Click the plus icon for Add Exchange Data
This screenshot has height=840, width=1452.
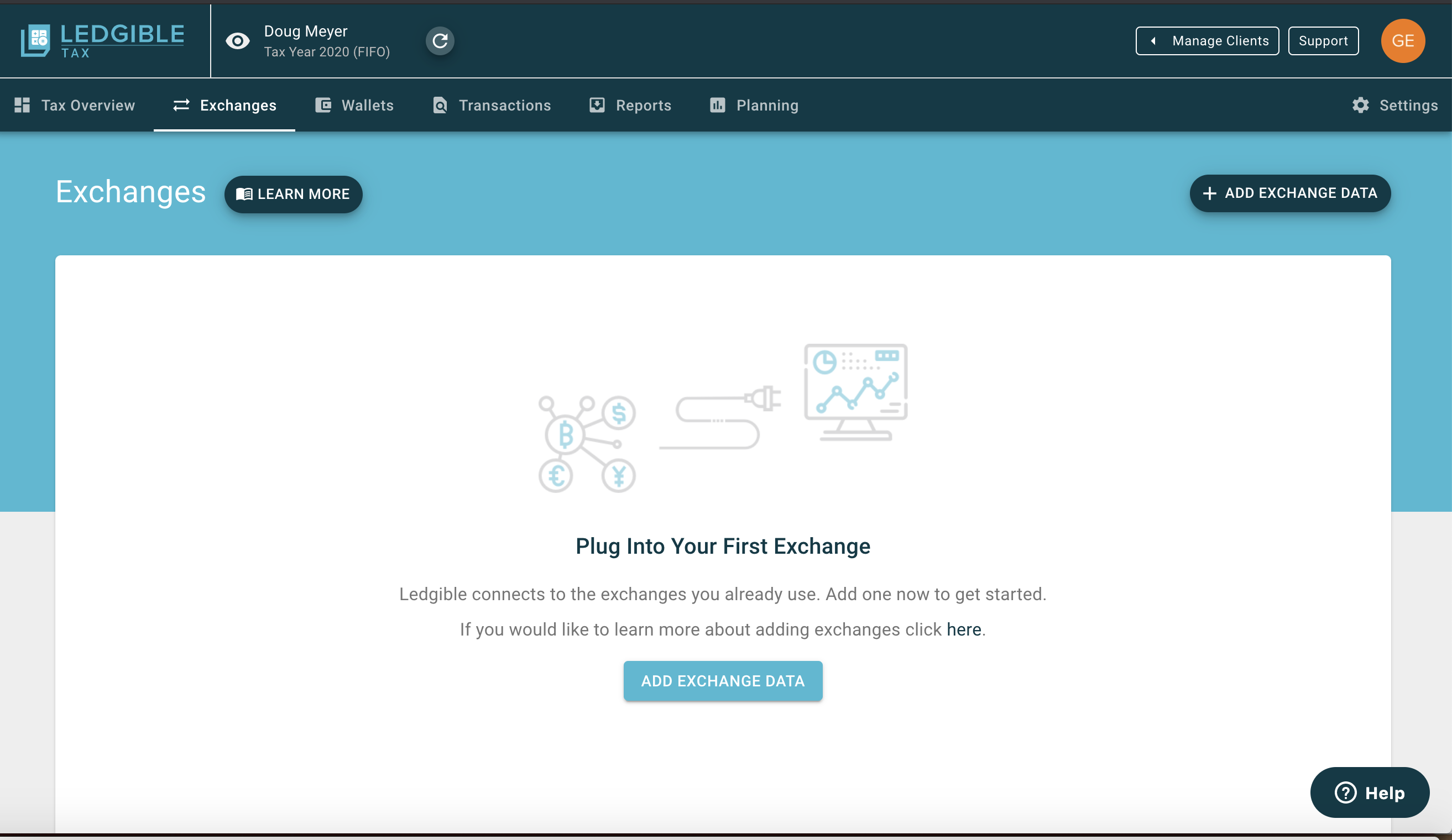click(x=1209, y=193)
